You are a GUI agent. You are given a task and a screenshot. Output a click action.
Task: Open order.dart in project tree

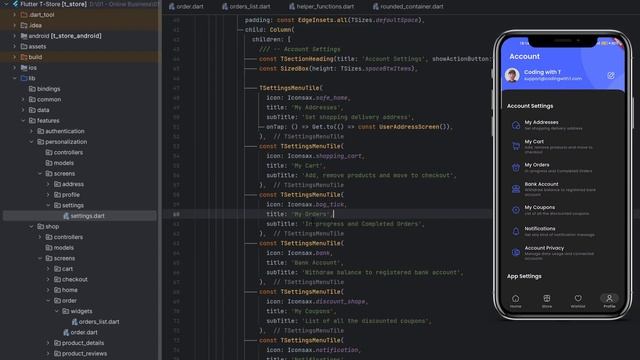click(80, 332)
